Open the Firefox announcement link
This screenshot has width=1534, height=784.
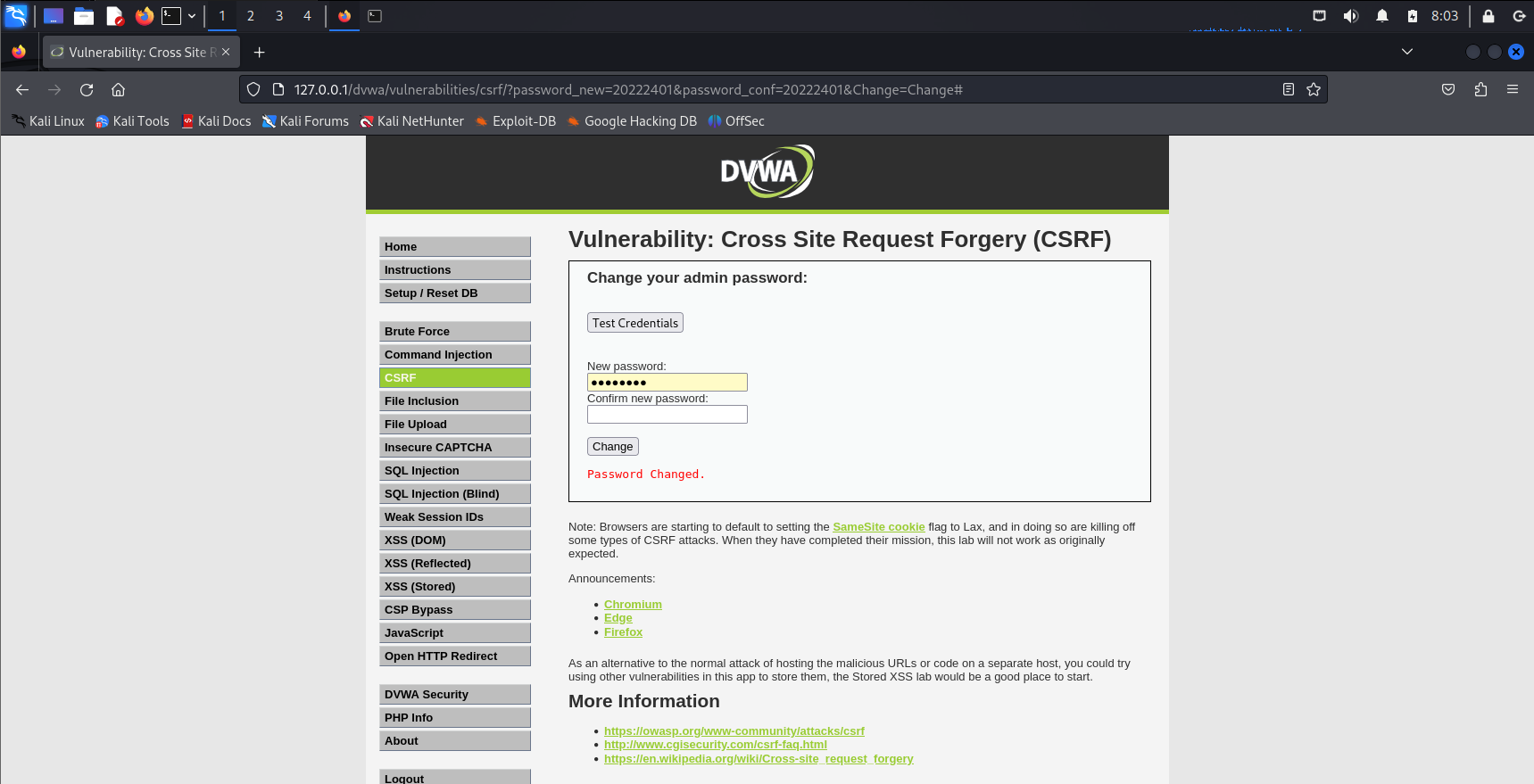(x=623, y=632)
